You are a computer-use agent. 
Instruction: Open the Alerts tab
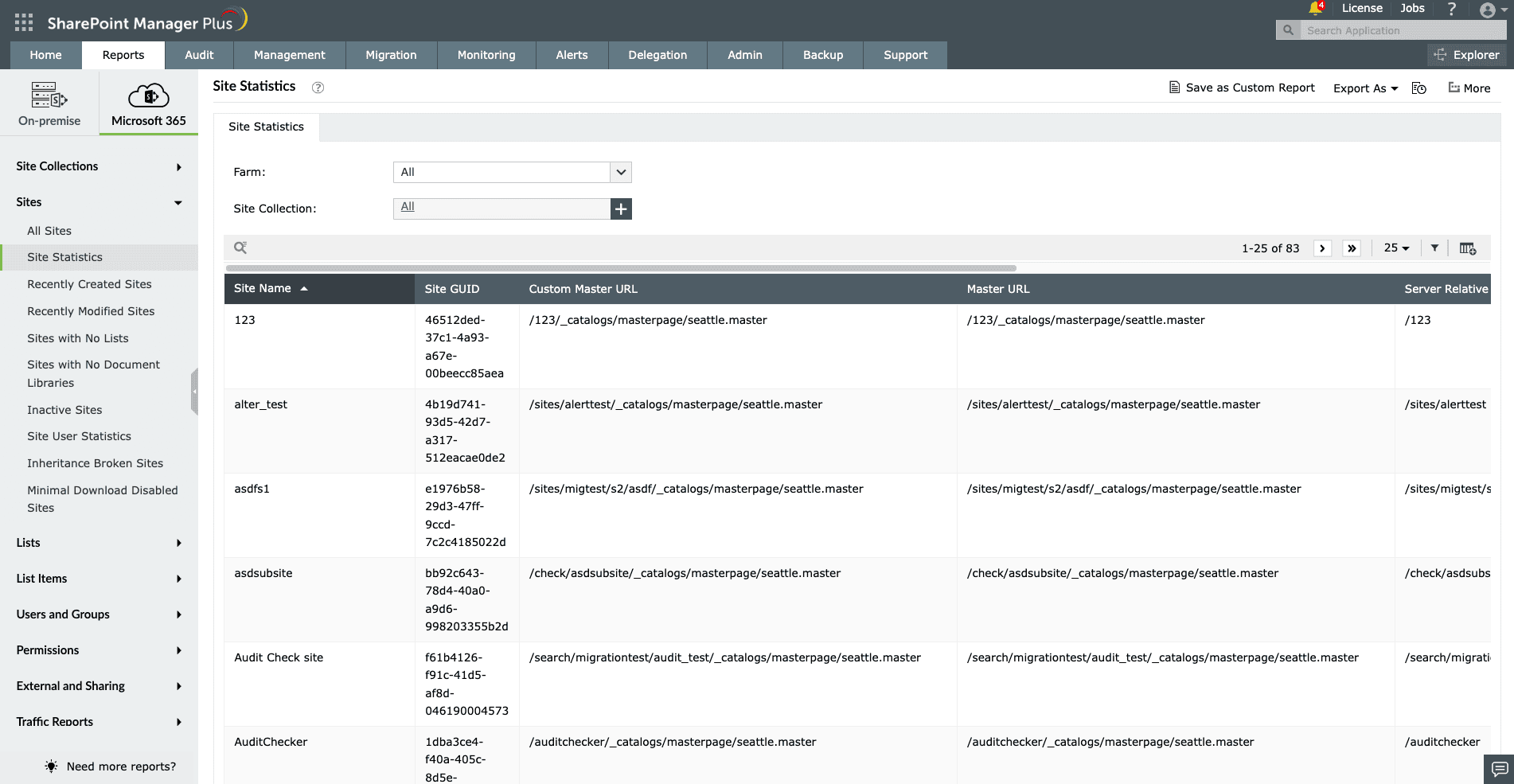pyautogui.click(x=572, y=55)
